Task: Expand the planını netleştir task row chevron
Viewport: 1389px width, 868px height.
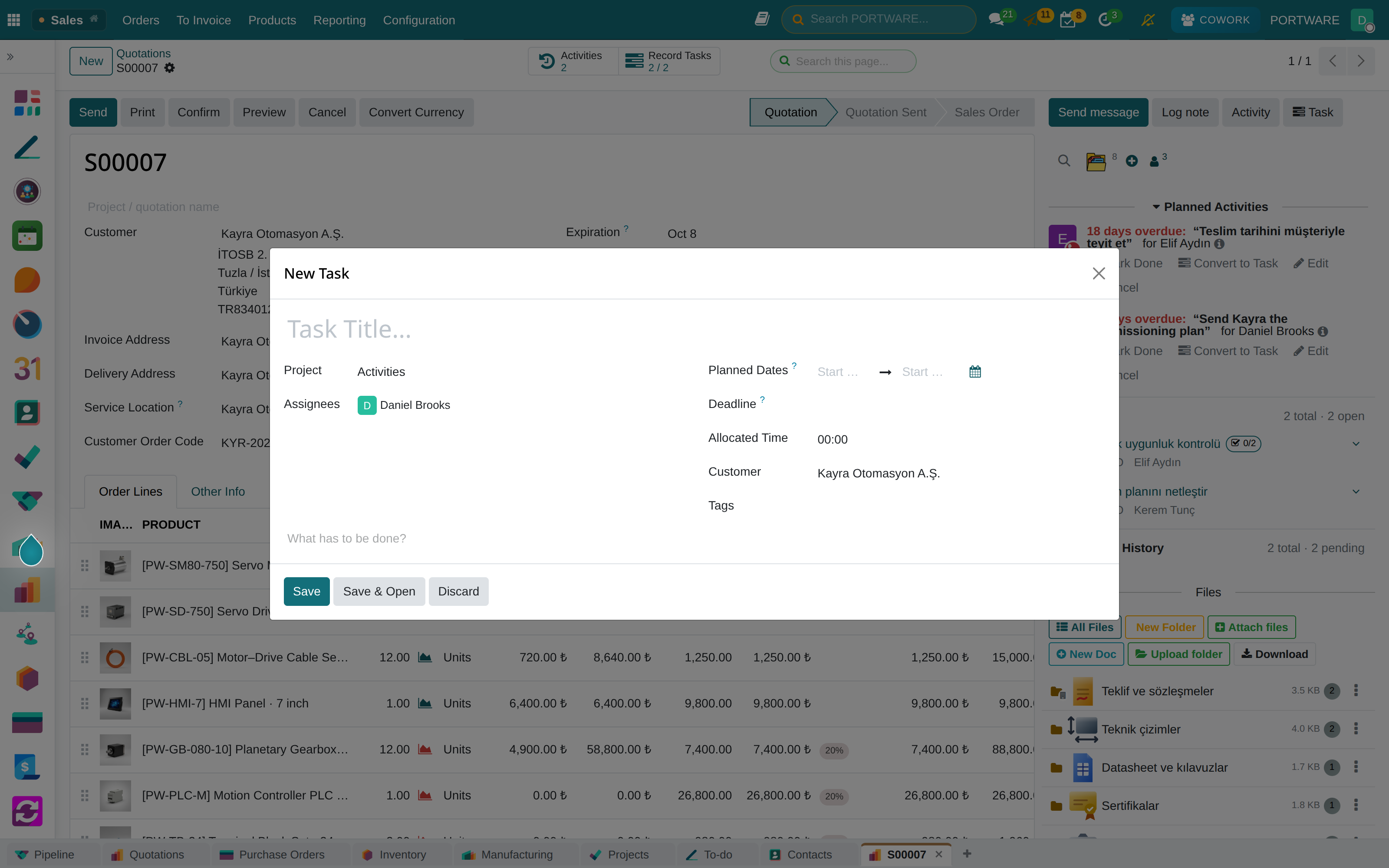Action: coord(1356,491)
